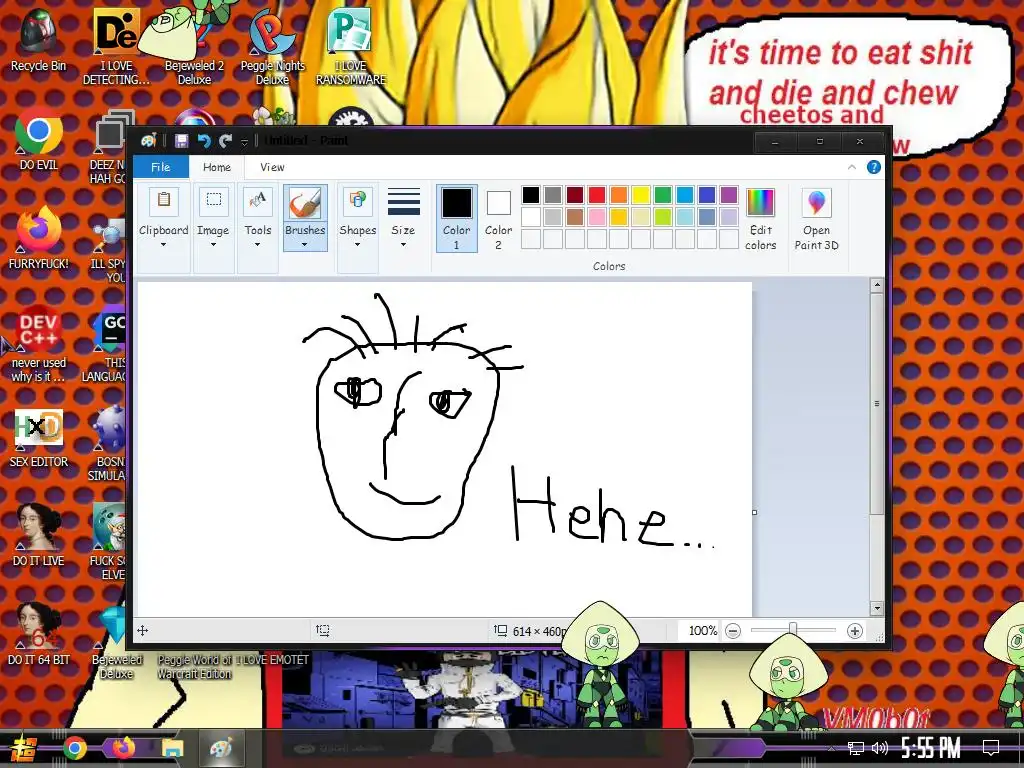Select the I LOVE RANSOMWARE desktop icon
The image size is (1024, 768).
[351, 46]
